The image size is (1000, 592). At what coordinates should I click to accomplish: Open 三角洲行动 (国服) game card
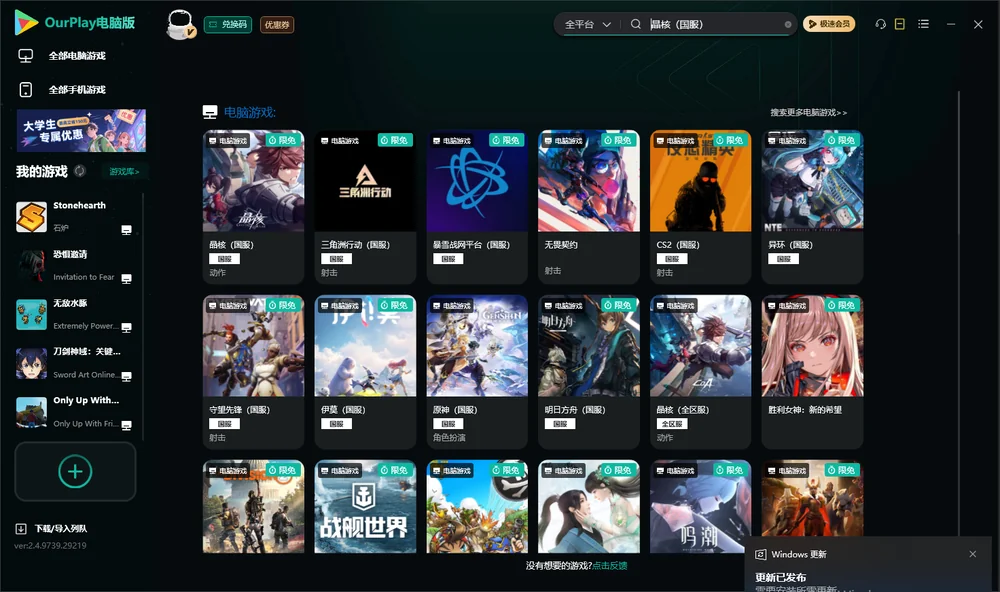(x=365, y=207)
